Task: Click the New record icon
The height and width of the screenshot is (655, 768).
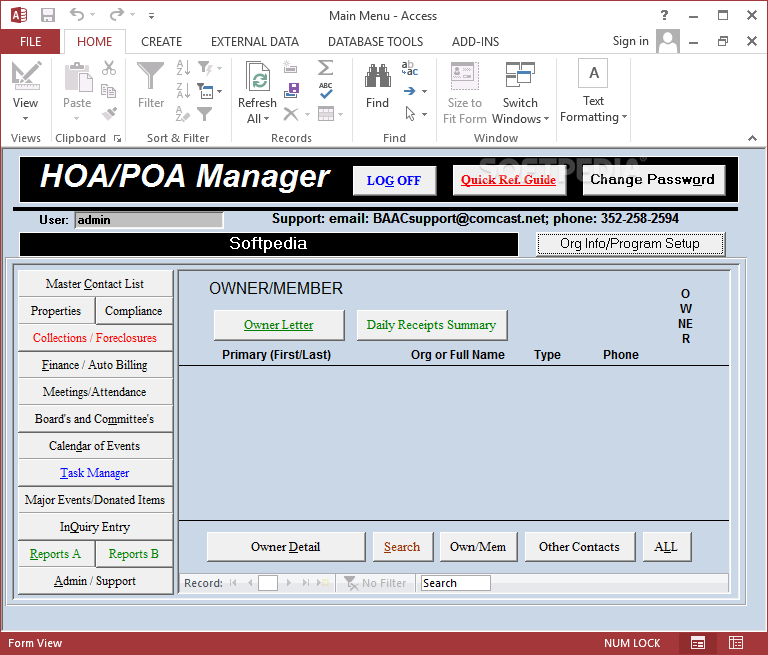Action: point(290,67)
